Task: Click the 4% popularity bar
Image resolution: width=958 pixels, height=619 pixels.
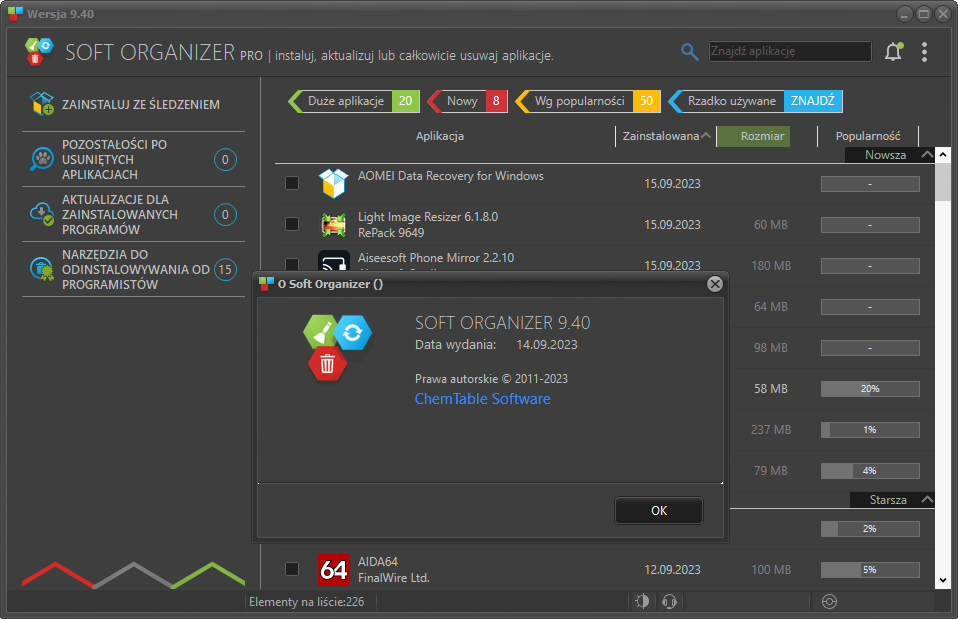Action: (x=870, y=471)
